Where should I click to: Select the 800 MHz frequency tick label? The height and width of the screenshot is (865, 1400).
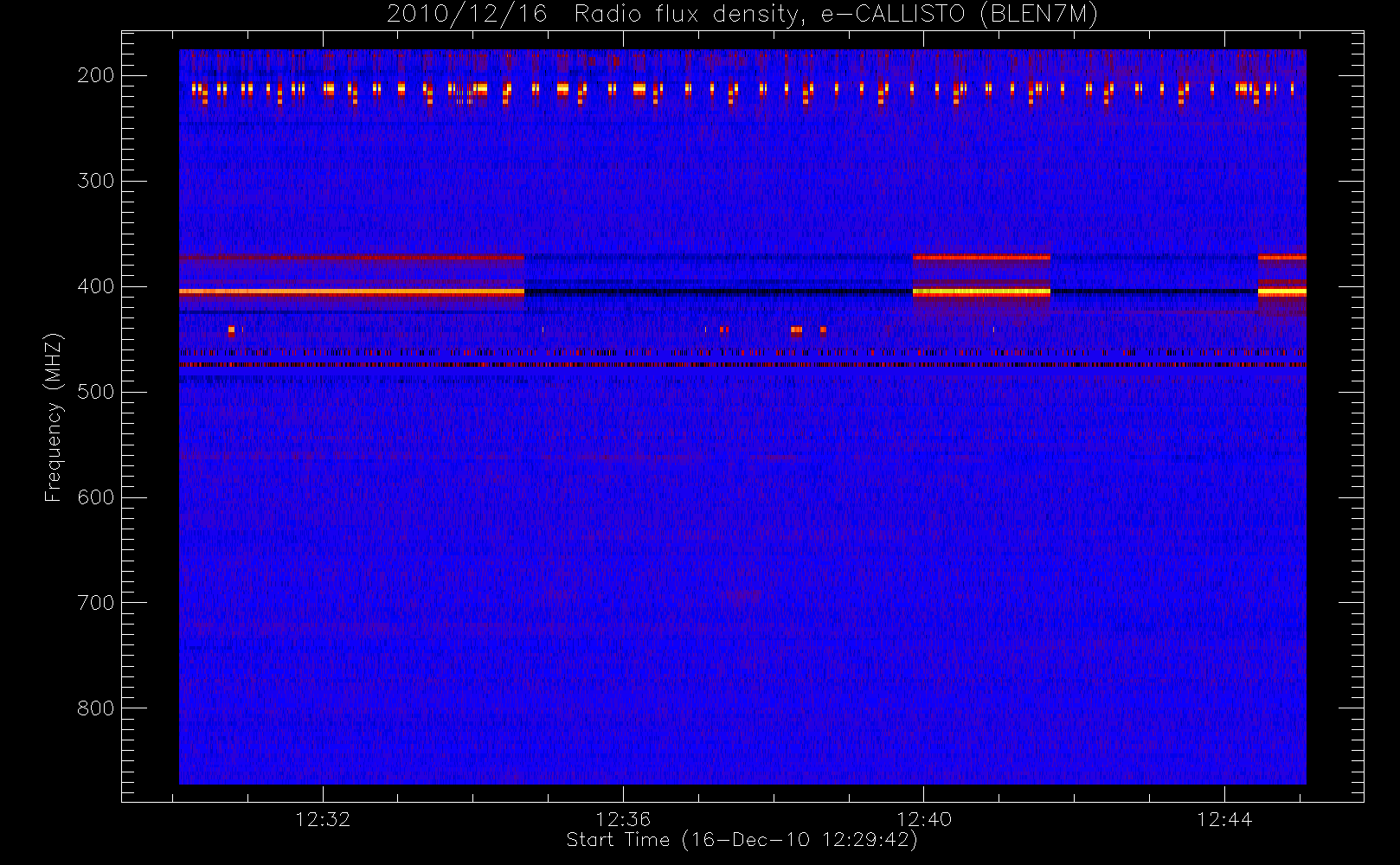click(x=95, y=708)
